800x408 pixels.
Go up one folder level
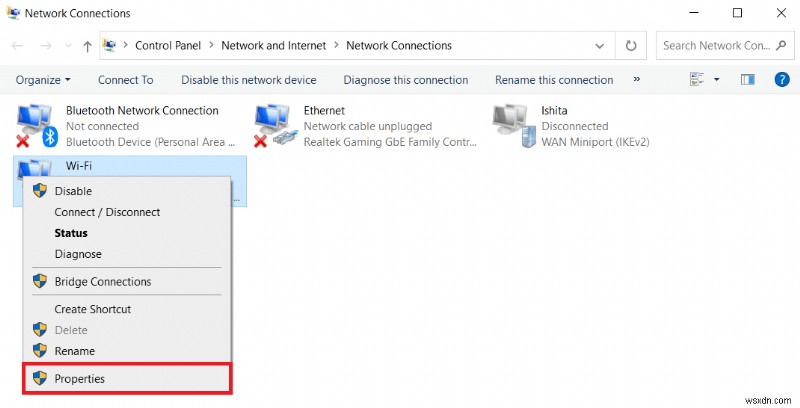(x=87, y=46)
